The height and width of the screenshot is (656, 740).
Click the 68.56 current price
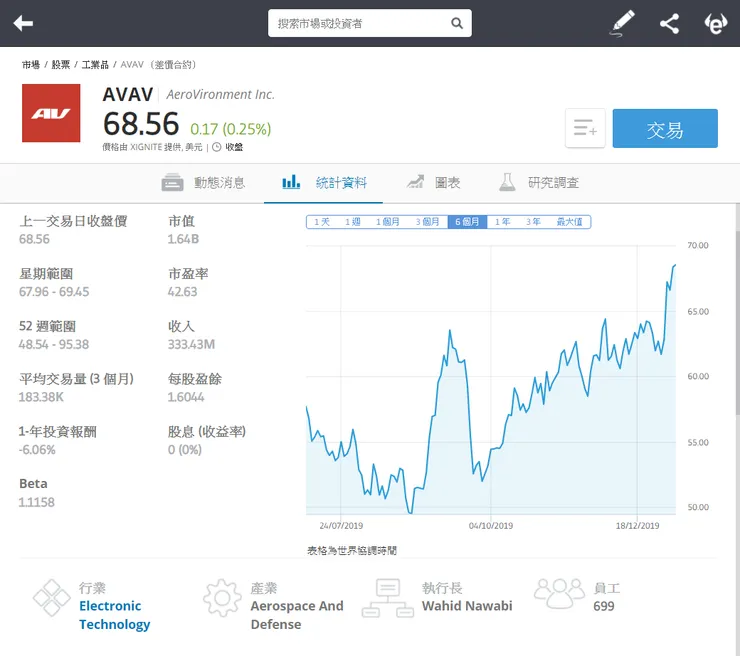(x=141, y=124)
